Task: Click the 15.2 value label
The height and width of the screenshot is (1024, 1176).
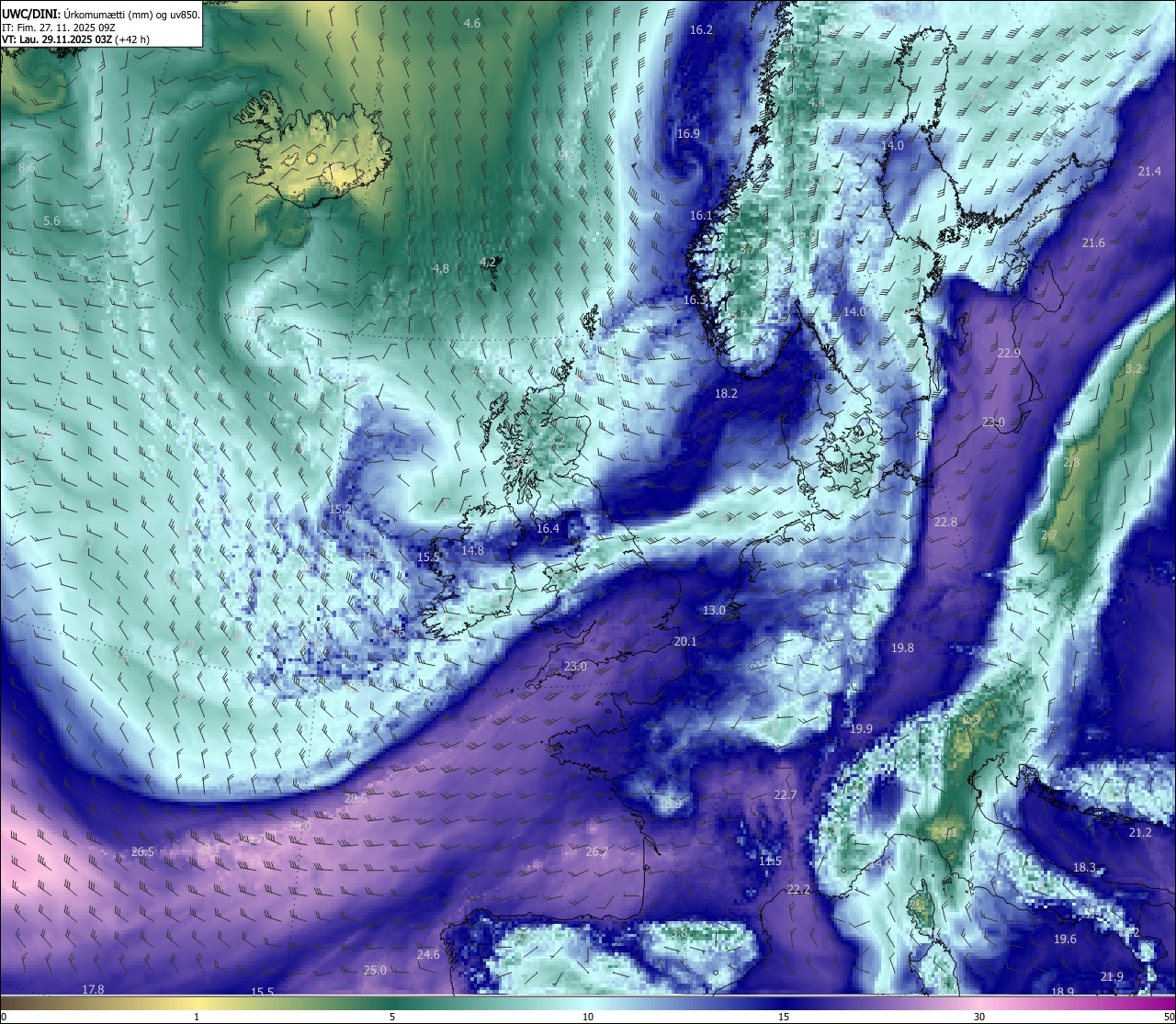Action: pyautogui.click(x=340, y=509)
